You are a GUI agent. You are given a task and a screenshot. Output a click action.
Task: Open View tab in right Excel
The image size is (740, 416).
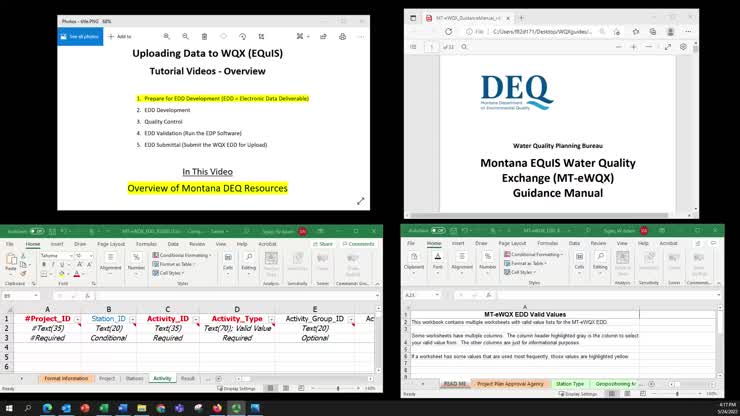click(622, 243)
